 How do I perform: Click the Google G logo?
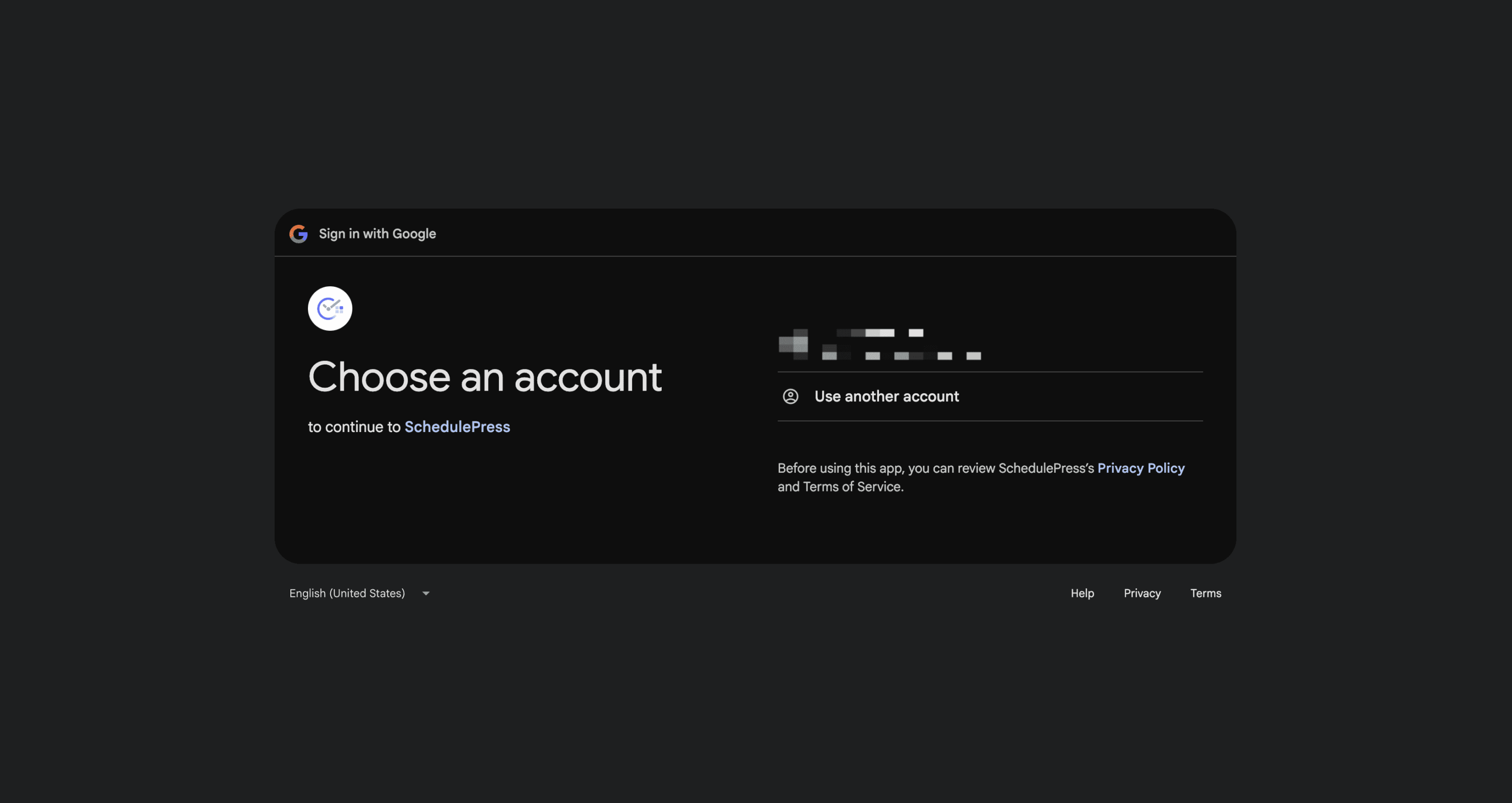298,233
